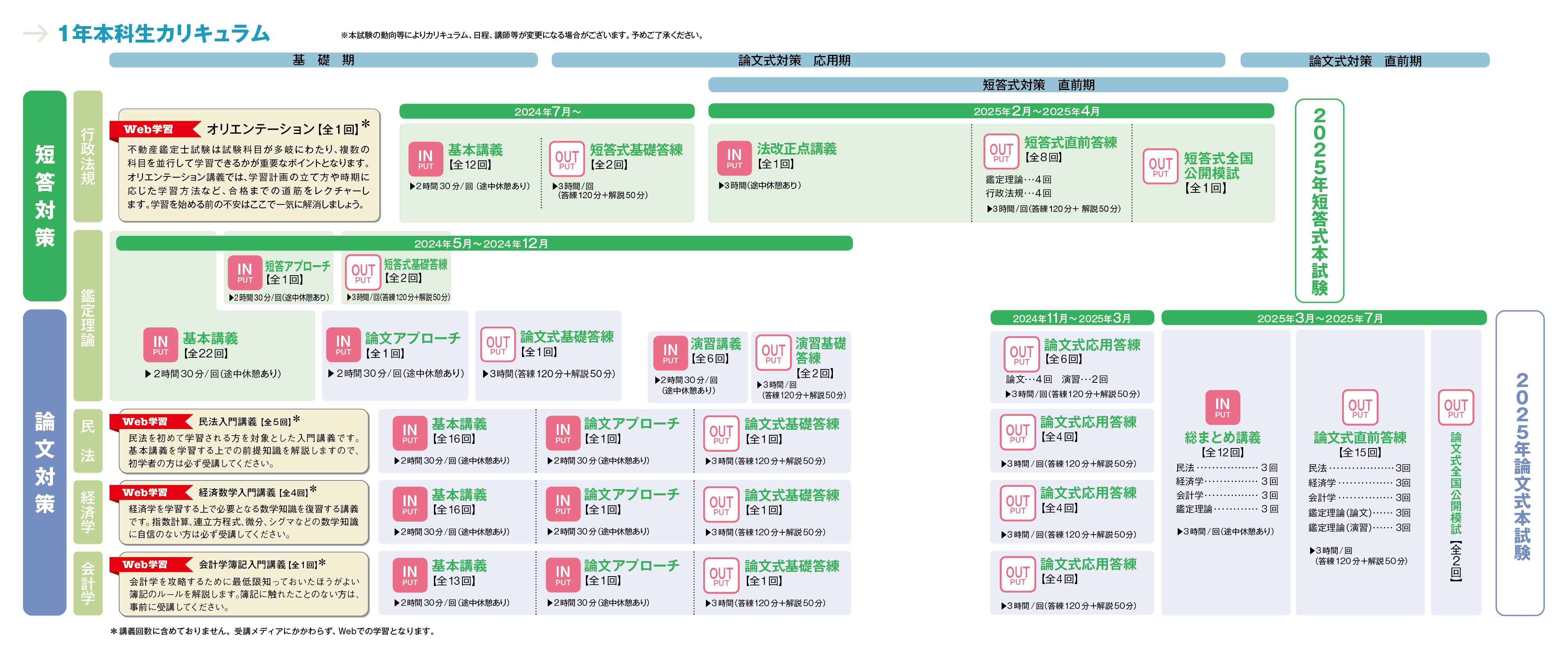Click the OUTPUT icon beside 短答式直前答練
Viewport: 1568px width, 658px height.
pos(1001,152)
